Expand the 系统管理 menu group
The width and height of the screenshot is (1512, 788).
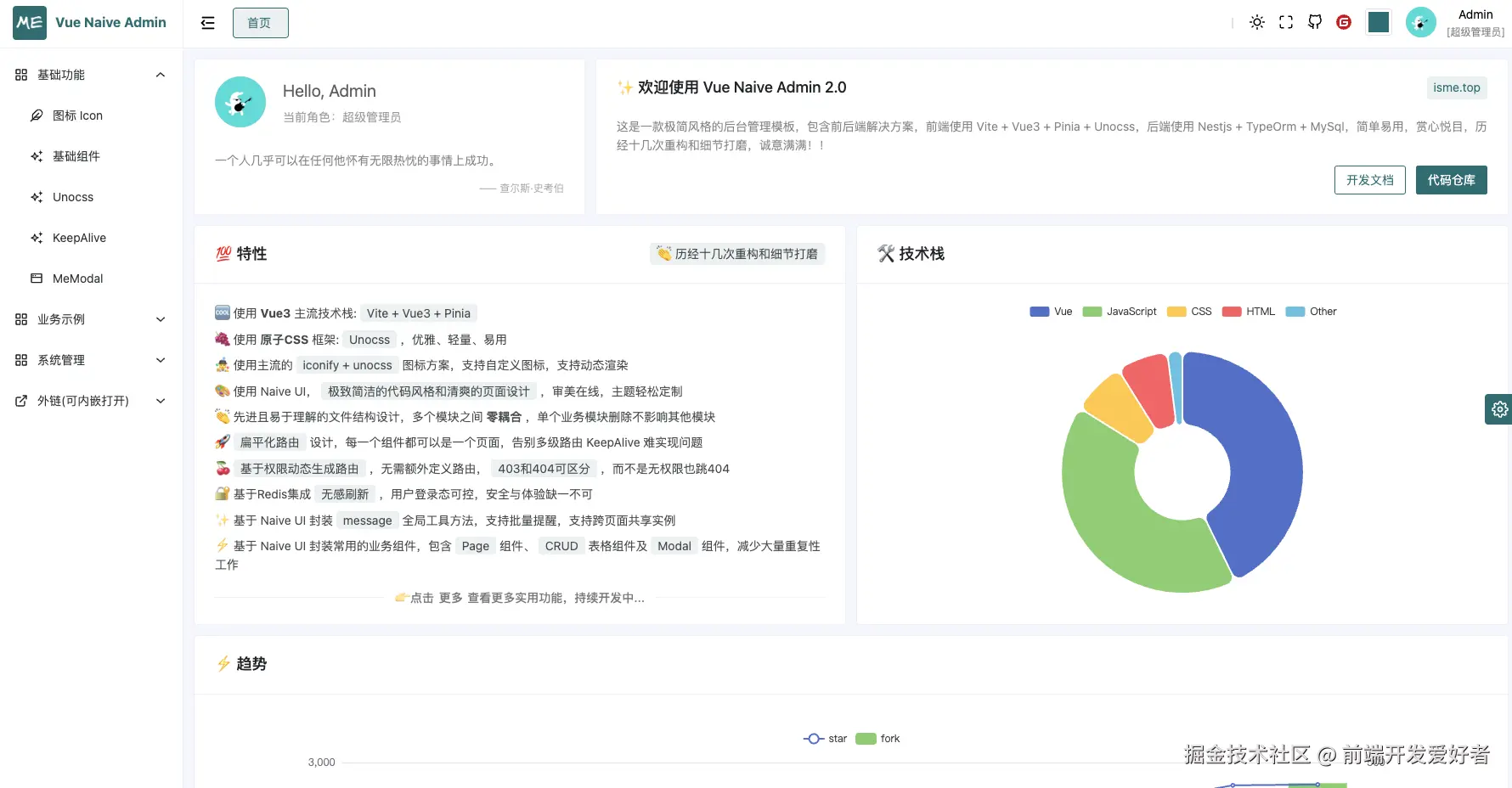tap(91, 360)
